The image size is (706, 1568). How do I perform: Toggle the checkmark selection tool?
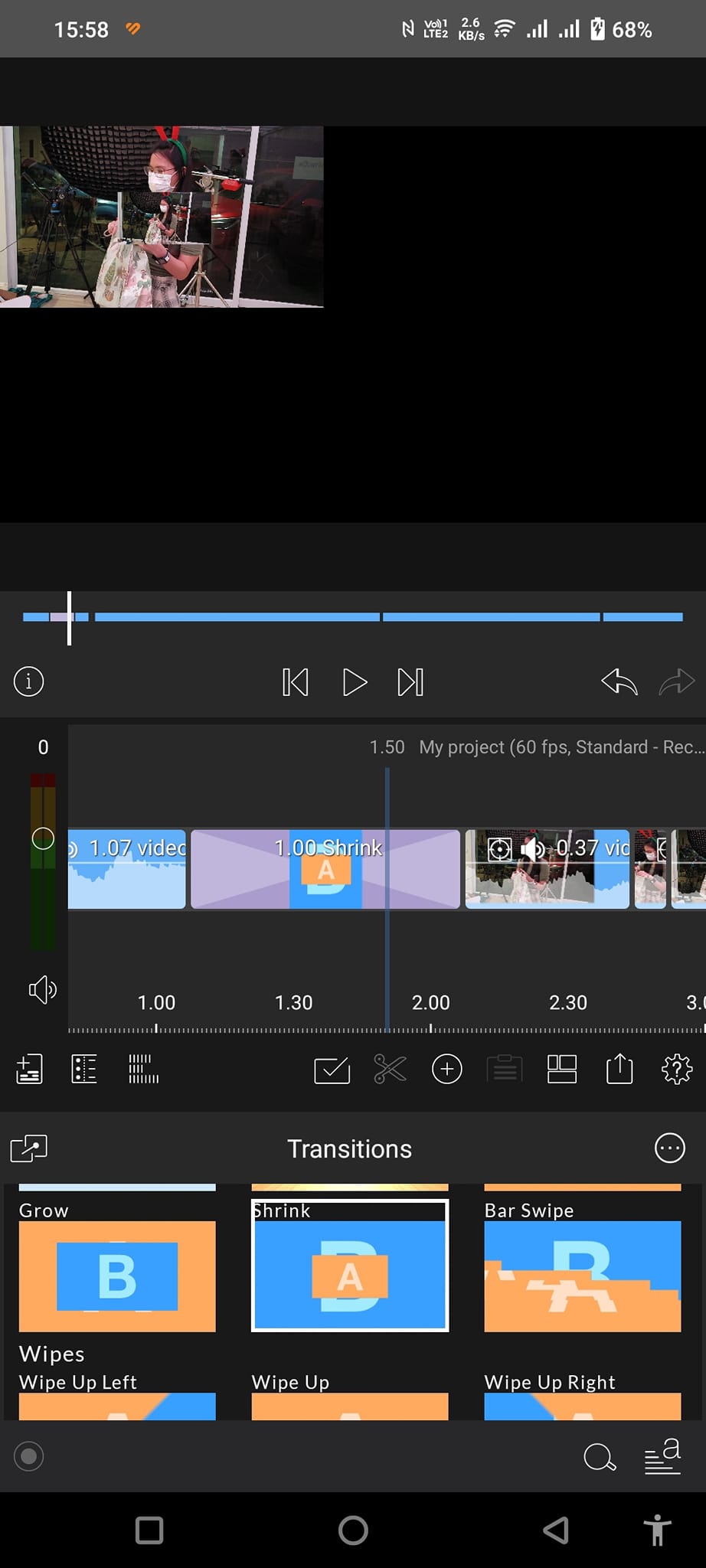click(x=332, y=1070)
